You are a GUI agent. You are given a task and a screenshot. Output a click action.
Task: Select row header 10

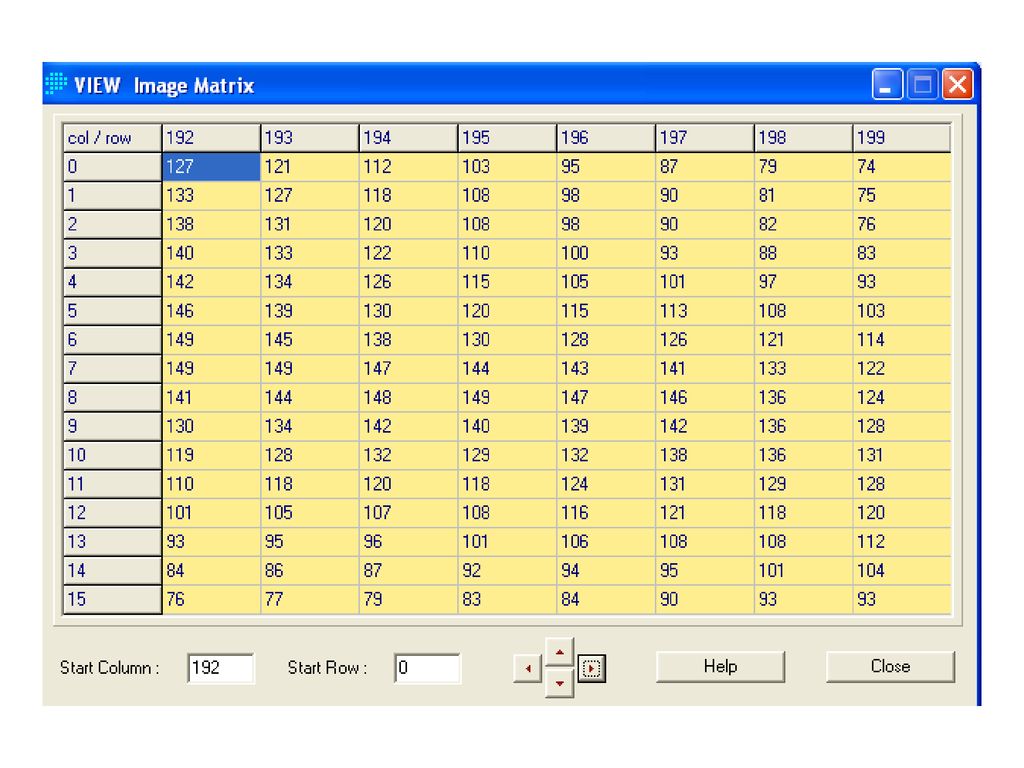point(112,455)
